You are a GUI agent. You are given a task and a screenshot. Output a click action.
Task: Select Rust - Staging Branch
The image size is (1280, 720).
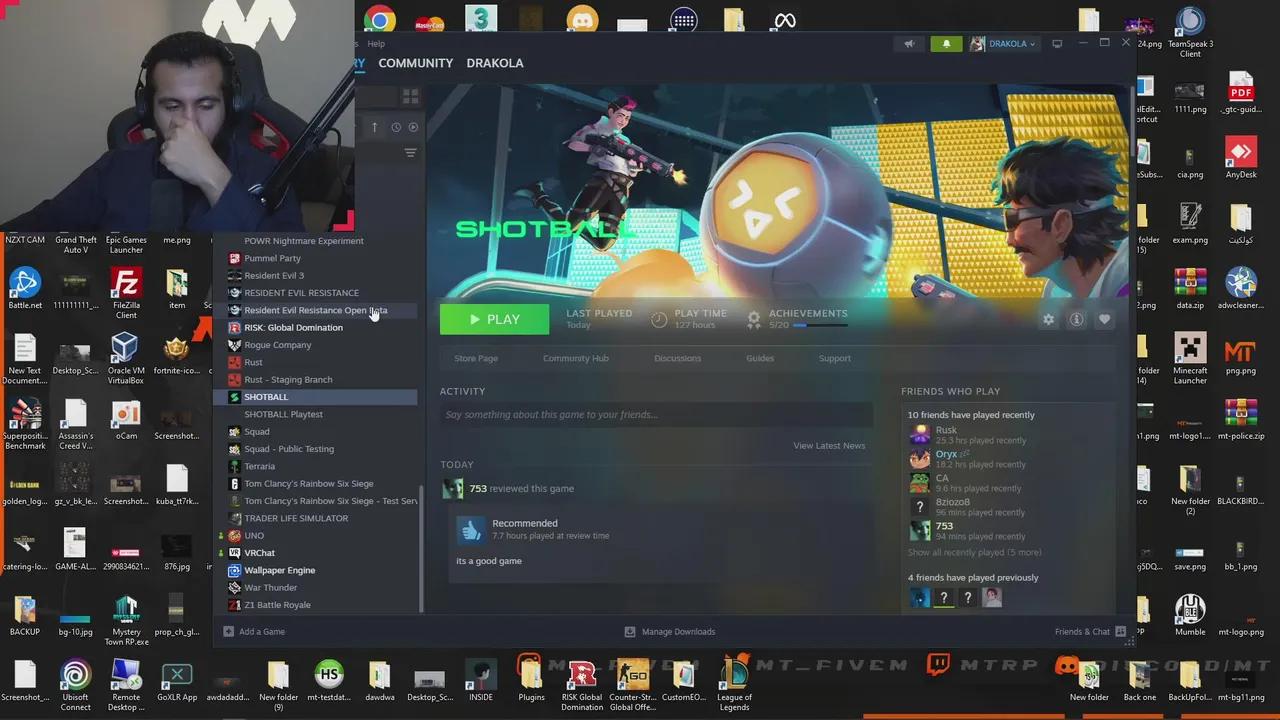pos(288,379)
